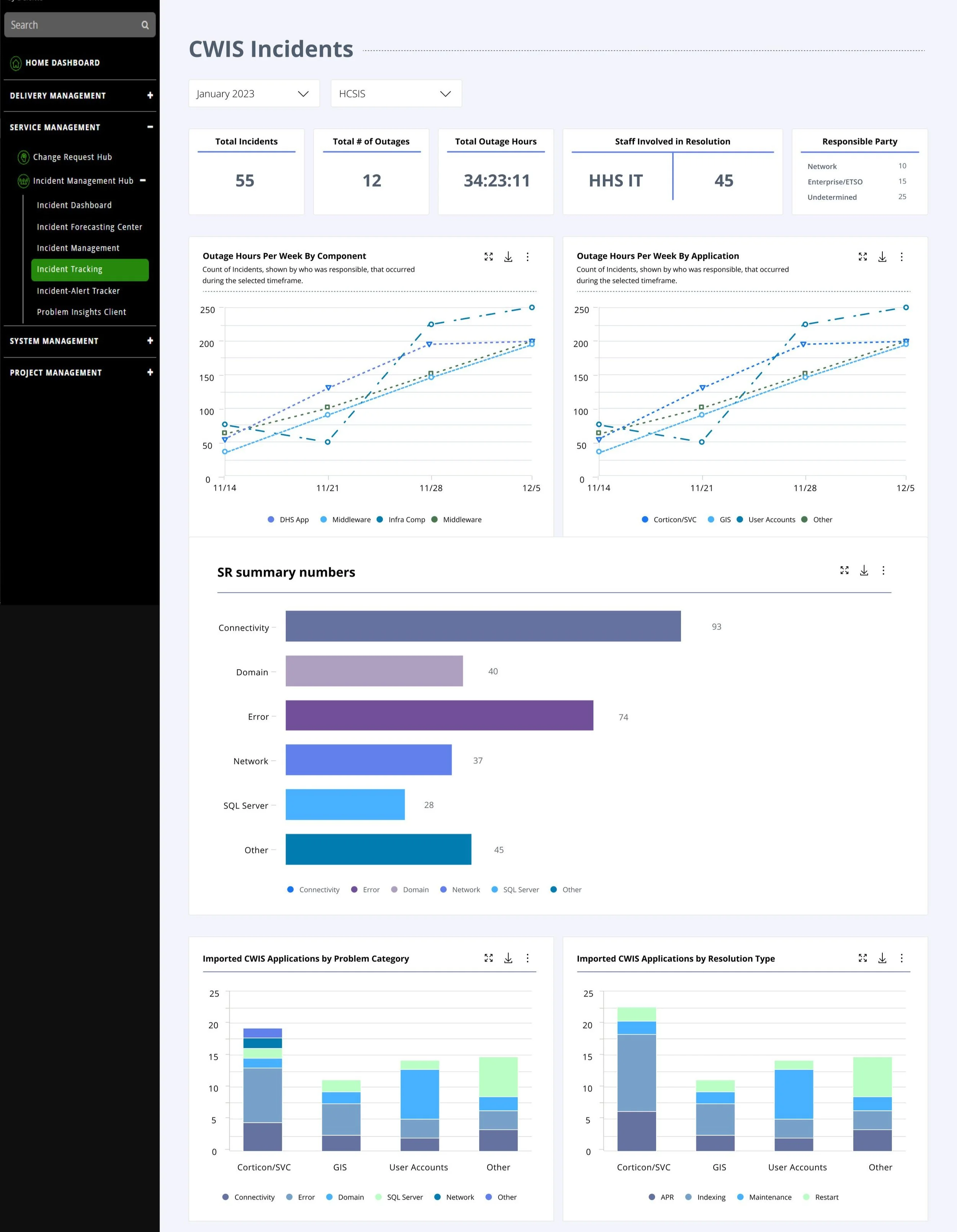Click the search magnifier icon
The image size is (957, 1232).
(x=145, y=25)
